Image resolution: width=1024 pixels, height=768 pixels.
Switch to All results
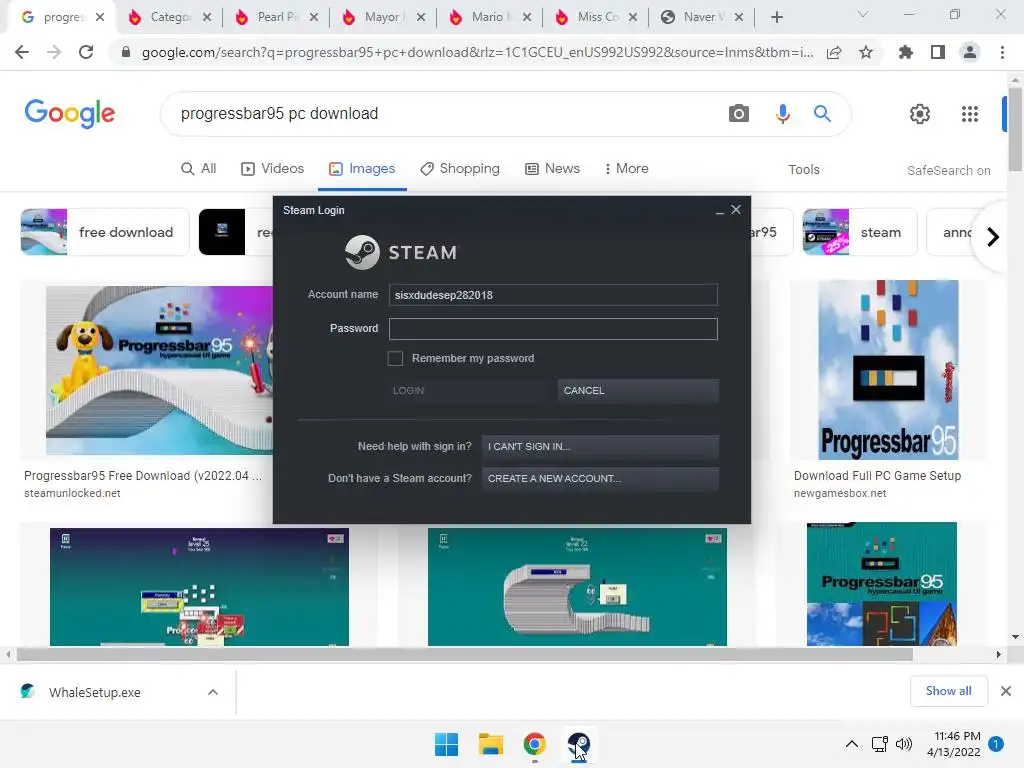[x=199, y=168]
